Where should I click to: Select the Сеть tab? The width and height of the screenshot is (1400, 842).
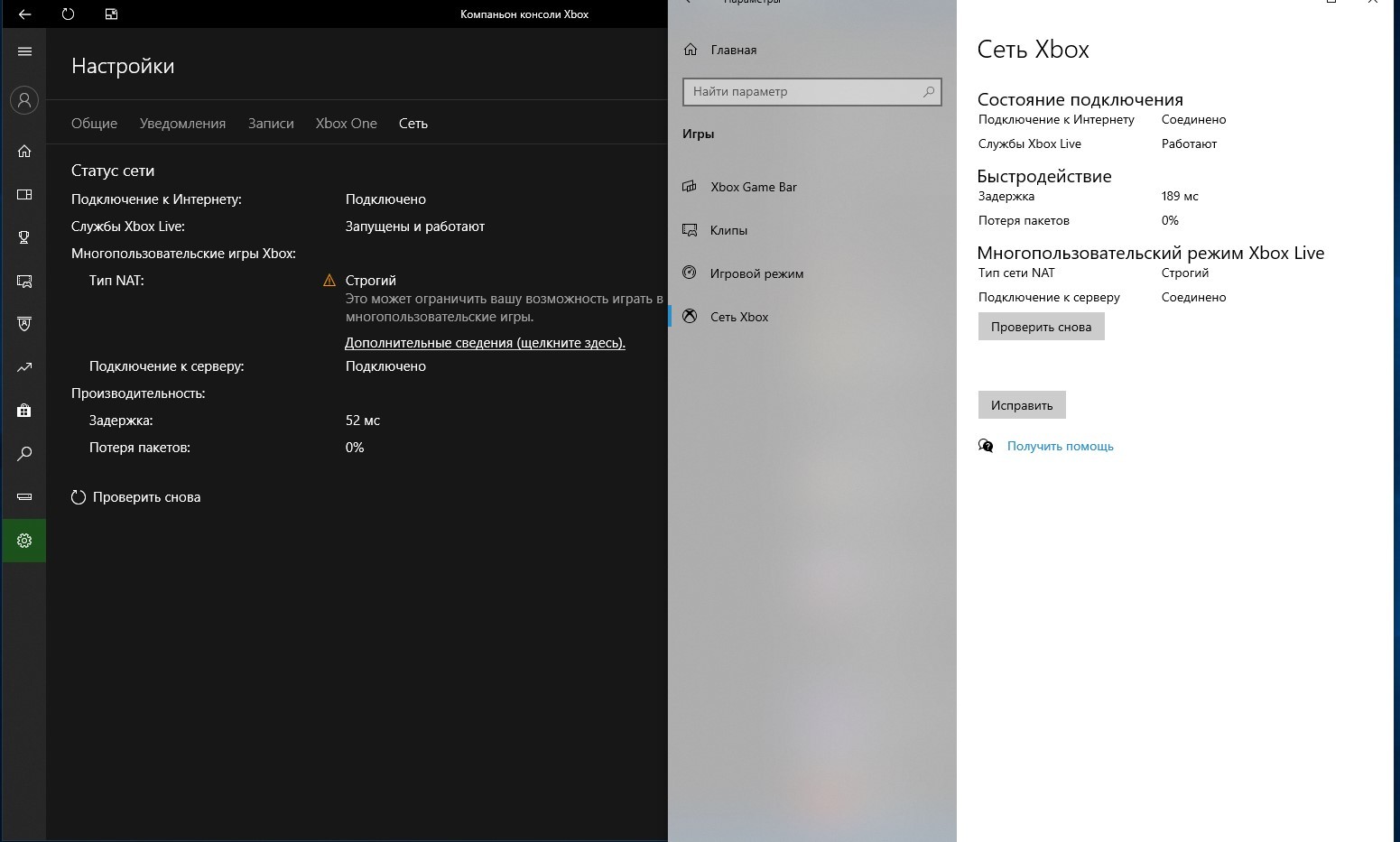tap(413, 124)
